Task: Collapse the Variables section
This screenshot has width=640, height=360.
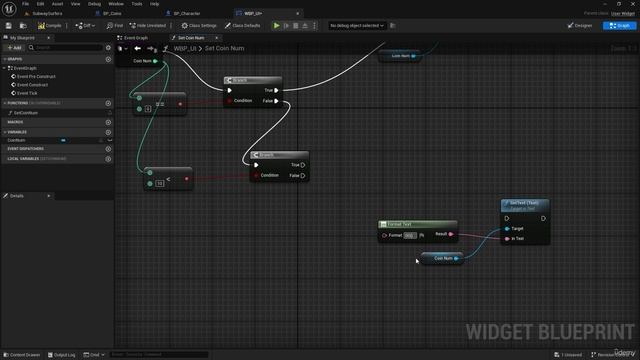Action: point(4,132)
